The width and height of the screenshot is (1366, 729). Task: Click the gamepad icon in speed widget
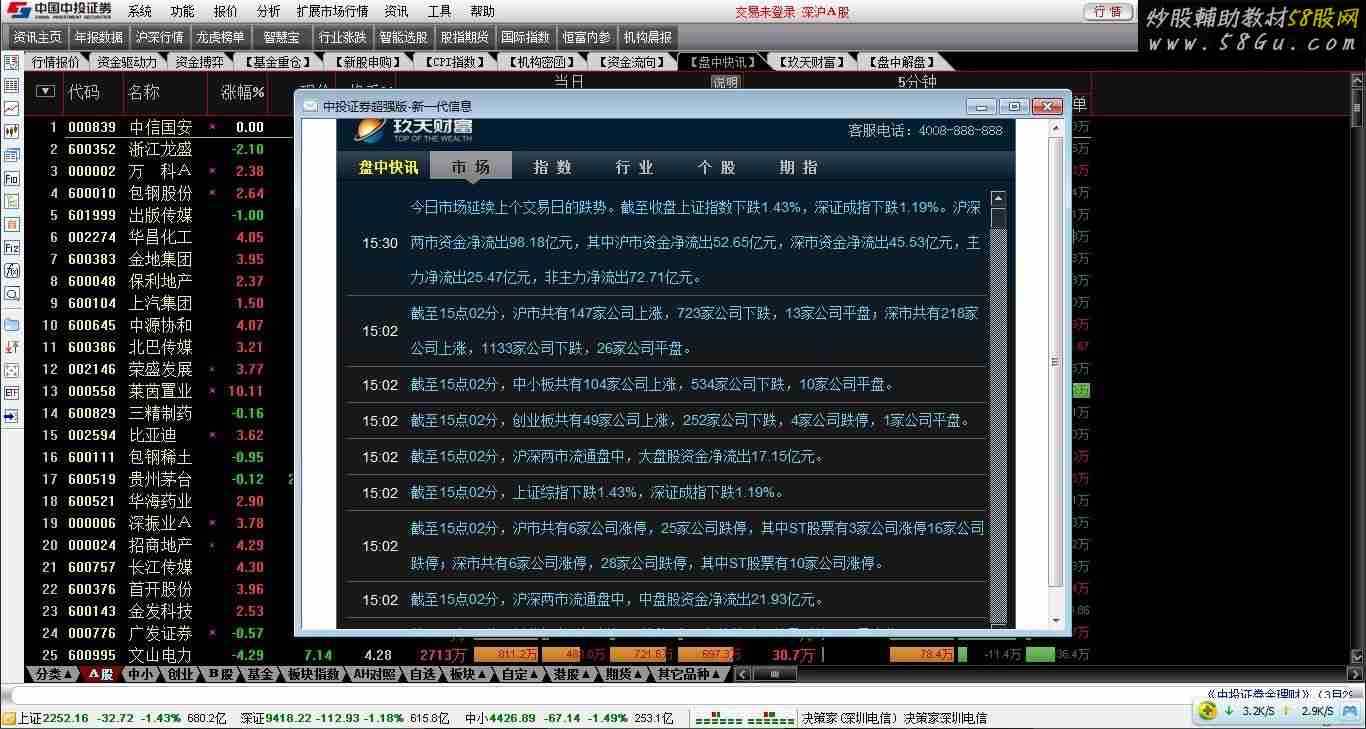point(1352,711)
